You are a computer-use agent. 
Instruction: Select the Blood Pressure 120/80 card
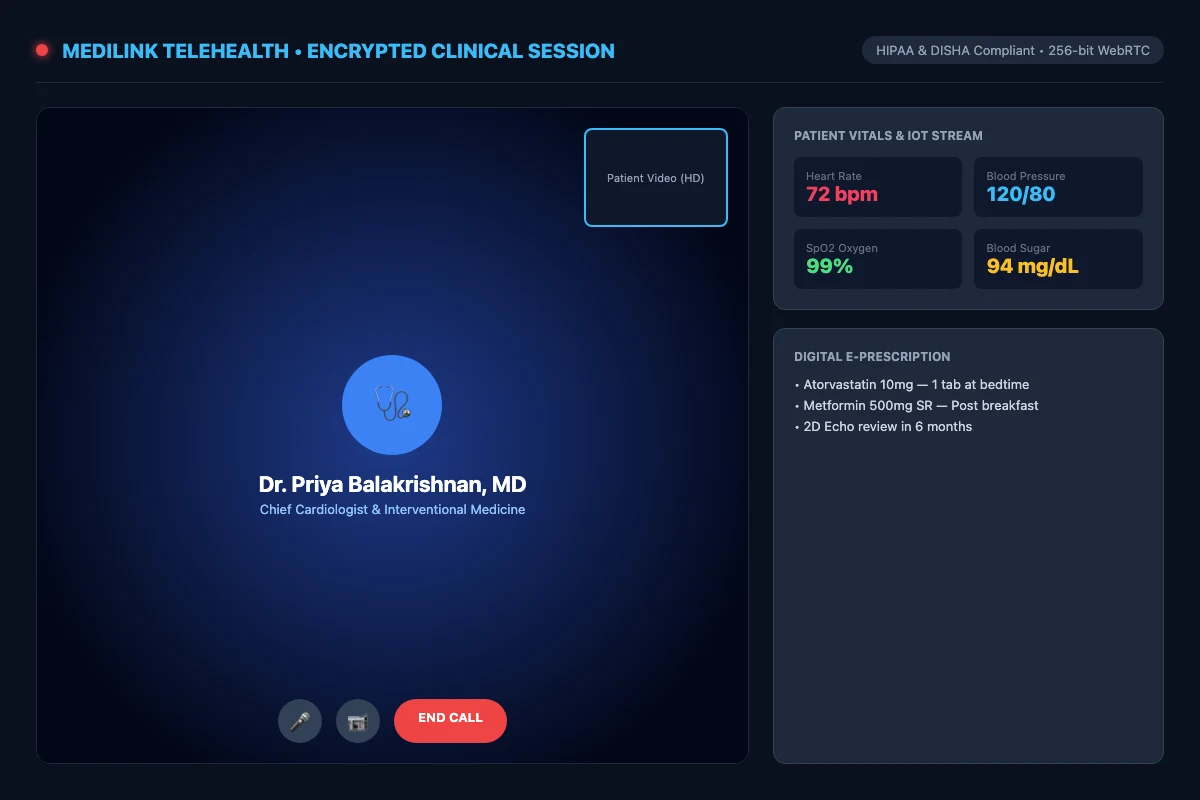1058,187
